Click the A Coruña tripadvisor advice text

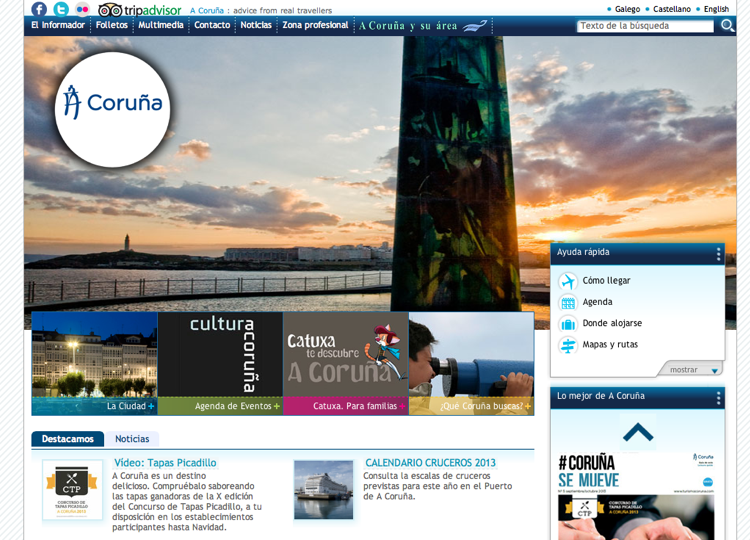(x=261, y=11)
